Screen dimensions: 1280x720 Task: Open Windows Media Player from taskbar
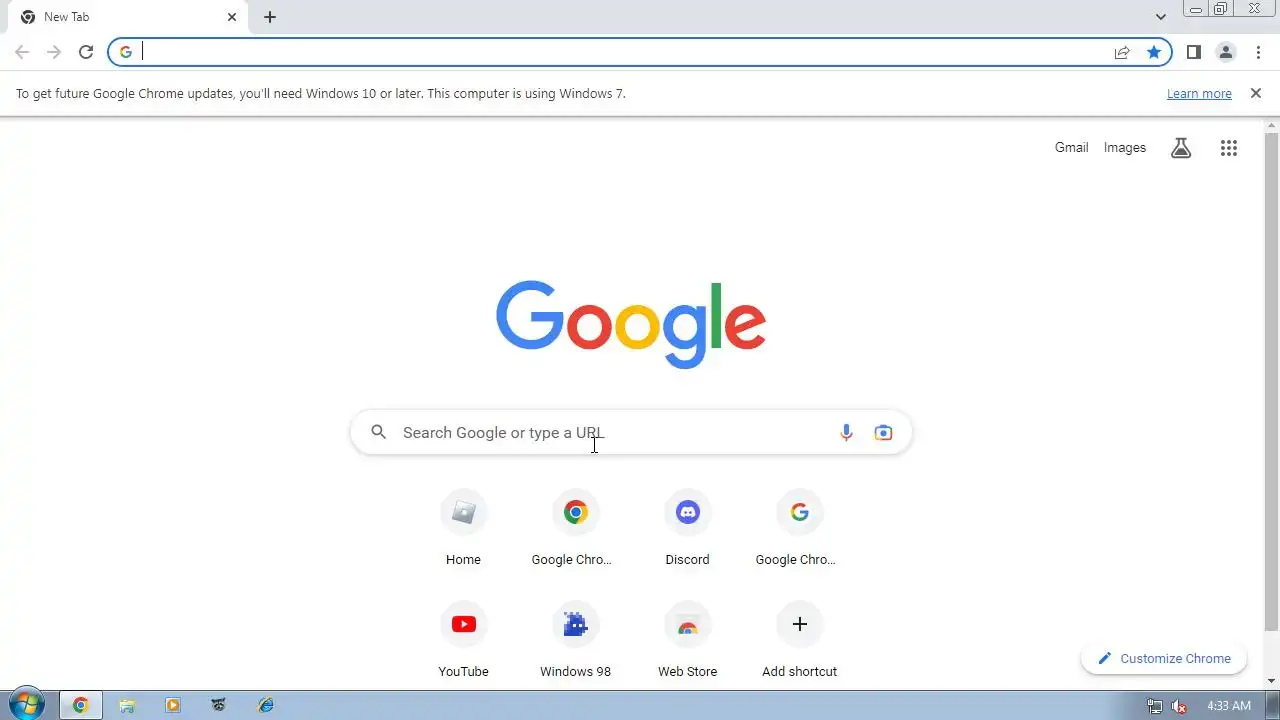pyautogui.click(x=173, y=705)
